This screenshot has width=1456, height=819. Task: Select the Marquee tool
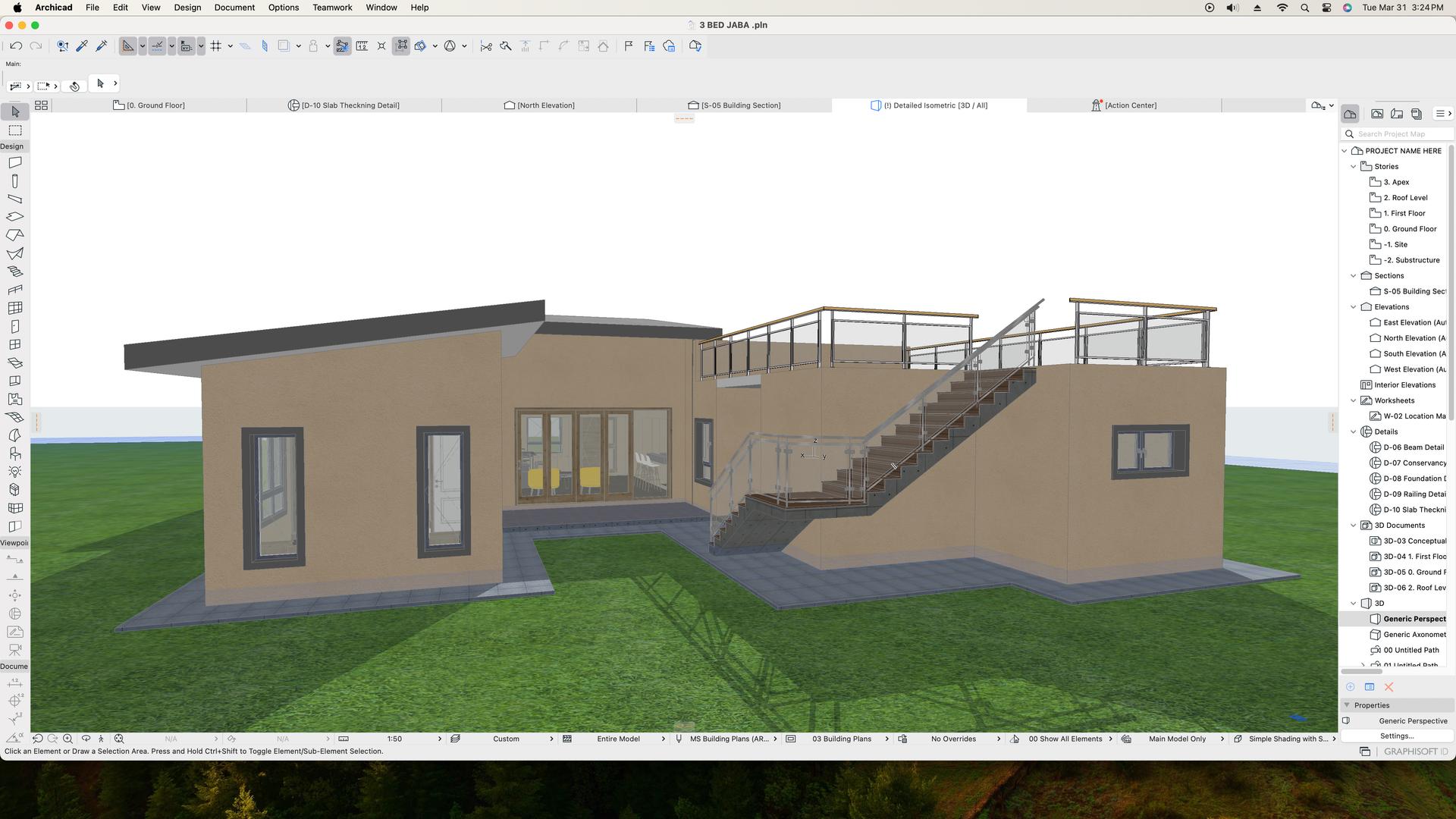pos(14,131)
